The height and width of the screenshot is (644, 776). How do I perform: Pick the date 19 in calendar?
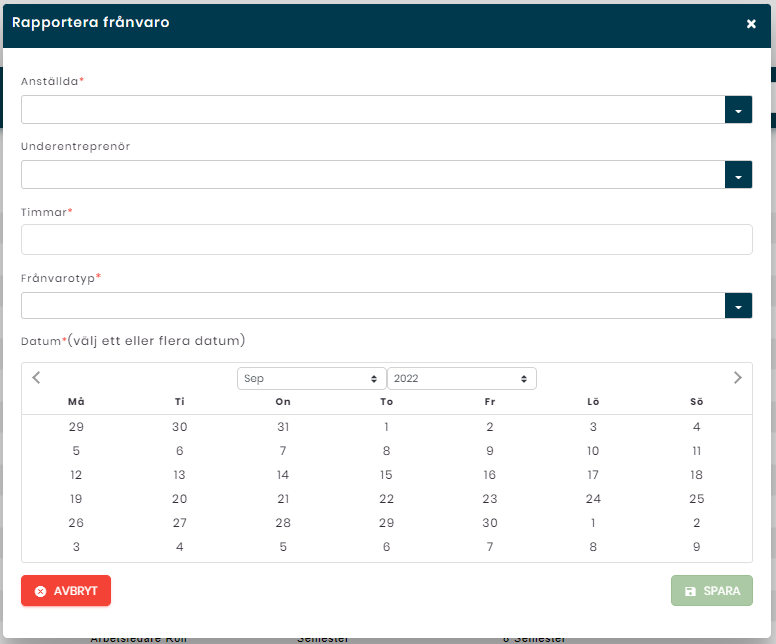76,498
